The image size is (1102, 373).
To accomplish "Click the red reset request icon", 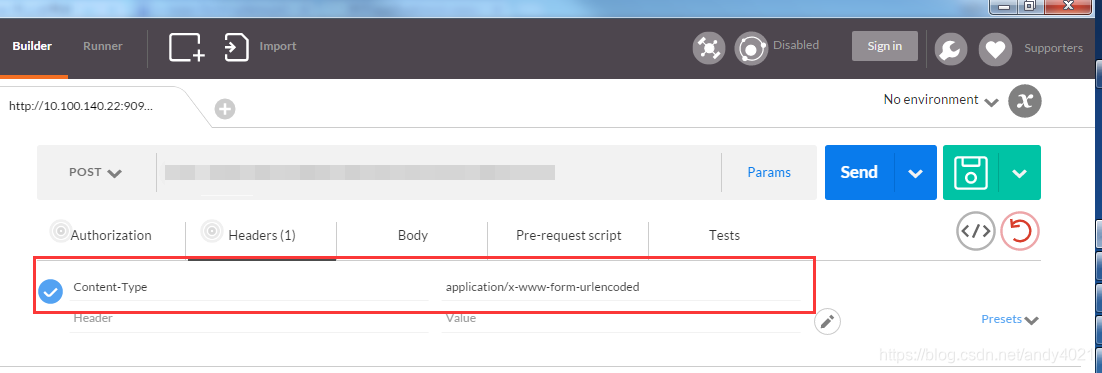I will [1020, 231].
